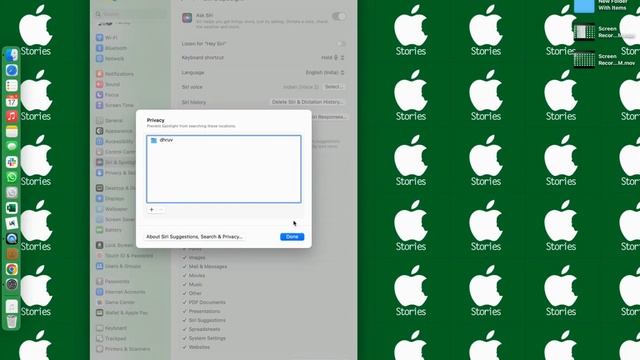The image size is (640, 360).
Task: Launch Music app from the dock
Action: (11, 116)
